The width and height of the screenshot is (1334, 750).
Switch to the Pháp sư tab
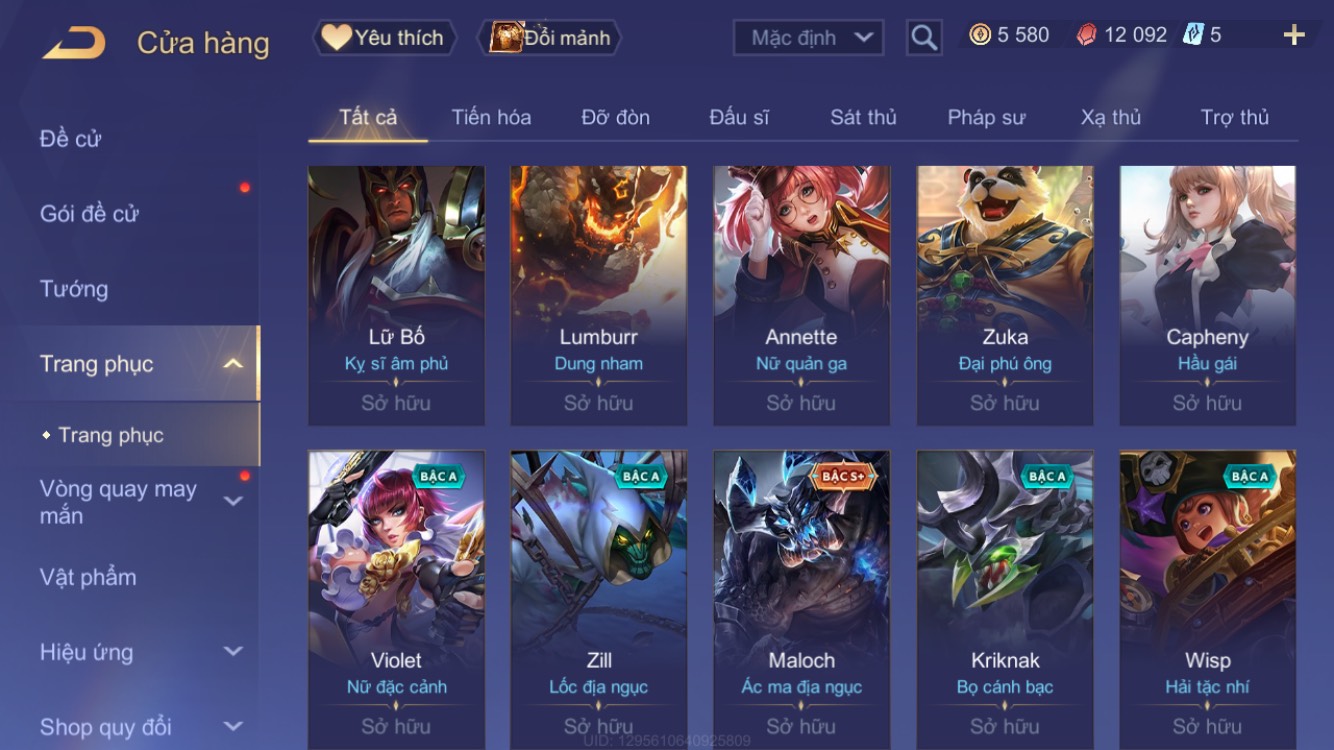pyautogui.click(x=986, y=117)
